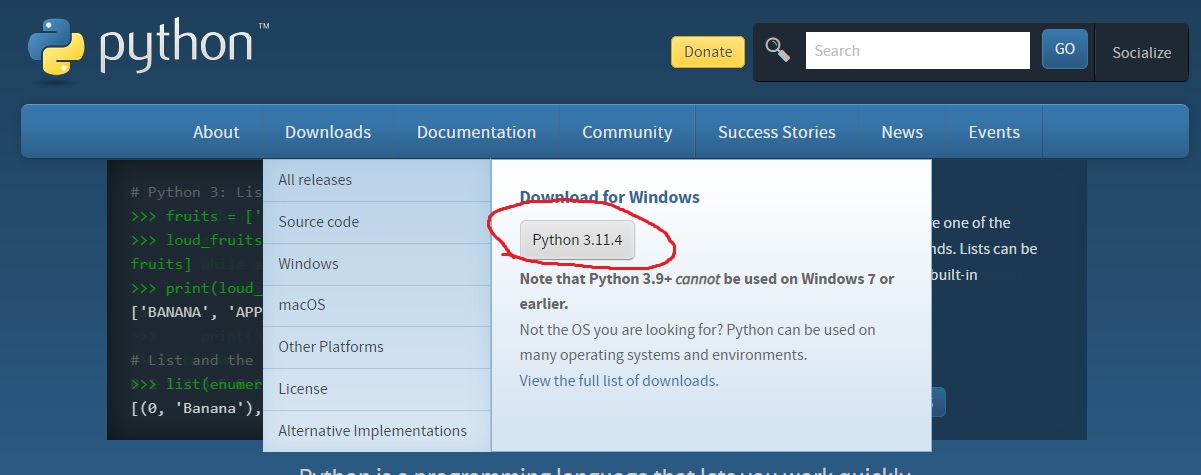Follow 'View the full list of downloads' link
Image resolution: width=1201 pixels, height=475 pixels.
tap(617, 381)
